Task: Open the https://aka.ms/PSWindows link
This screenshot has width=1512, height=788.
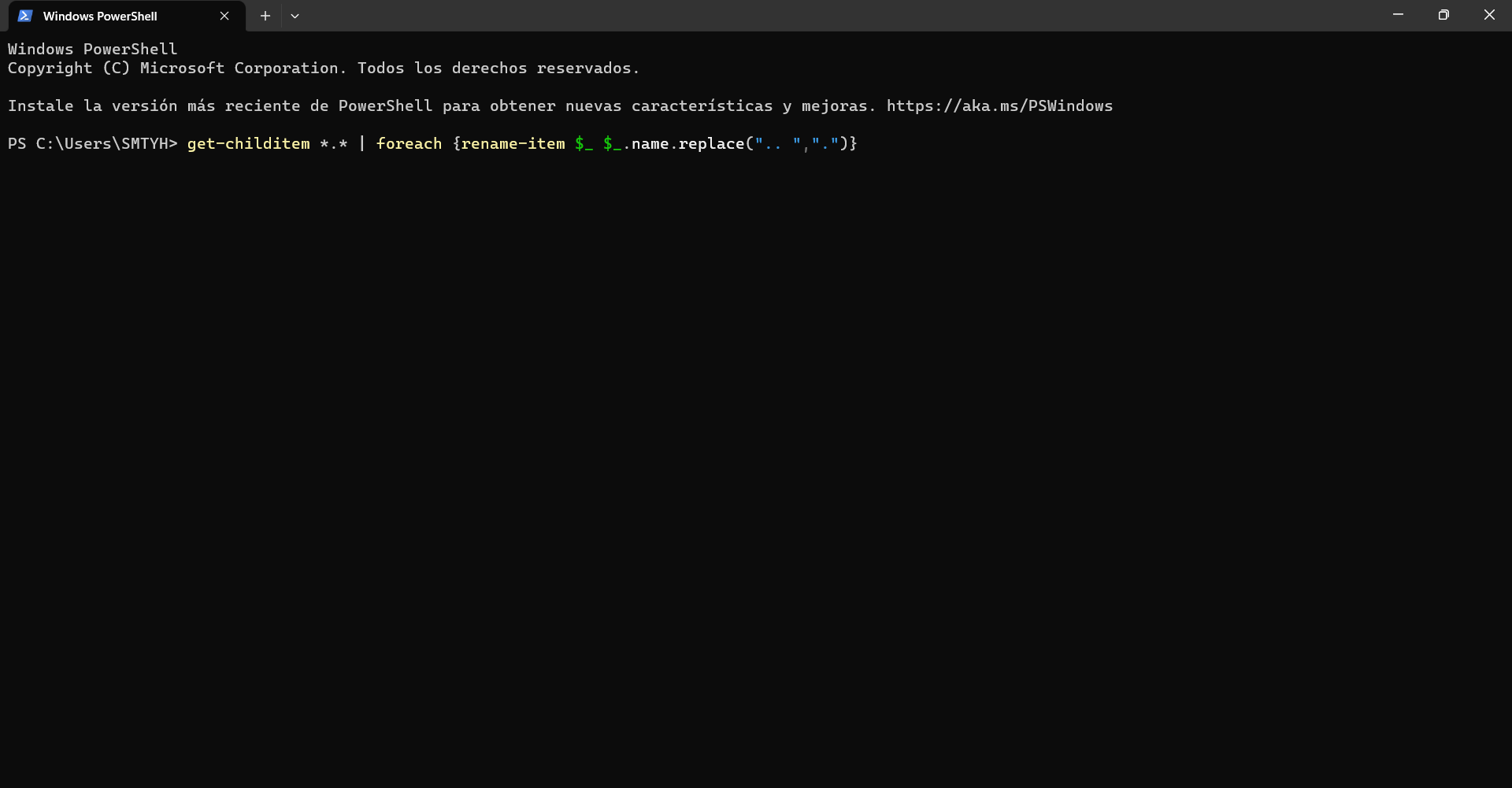Action: [x=999, y=106]
